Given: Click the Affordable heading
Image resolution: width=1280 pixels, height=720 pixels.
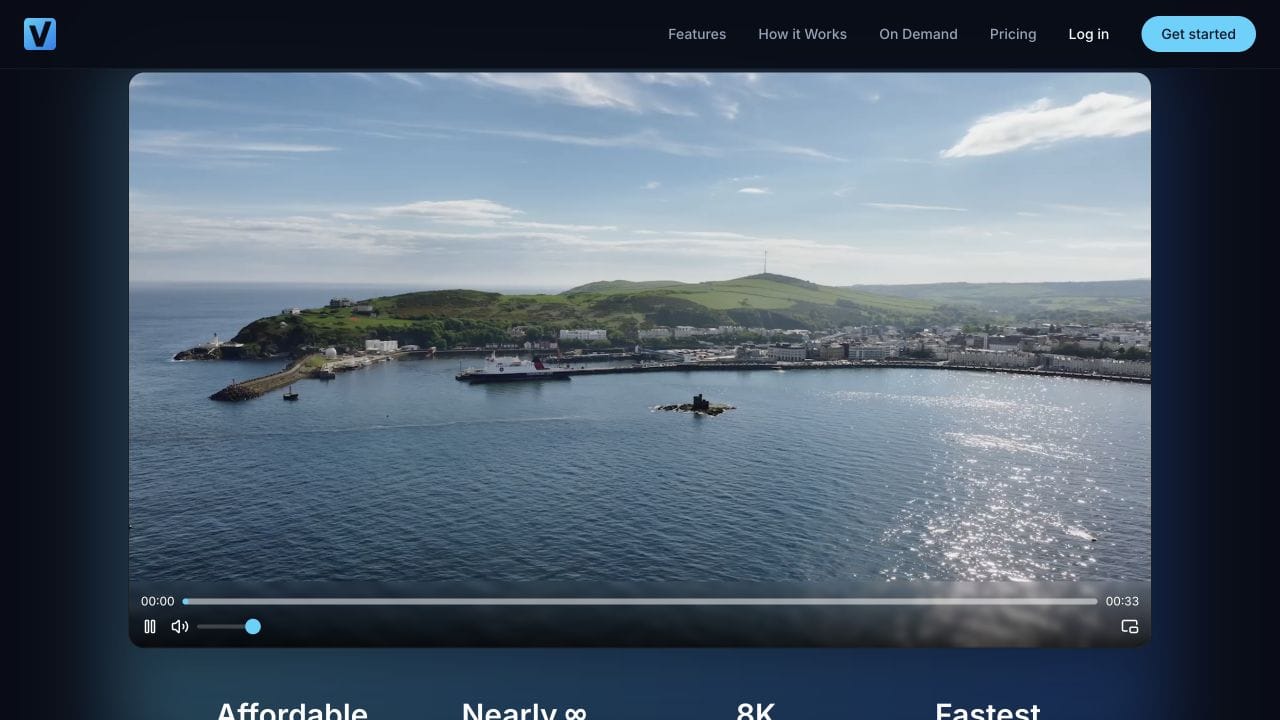Looking at the screenshot, I should tap(292, 710).
